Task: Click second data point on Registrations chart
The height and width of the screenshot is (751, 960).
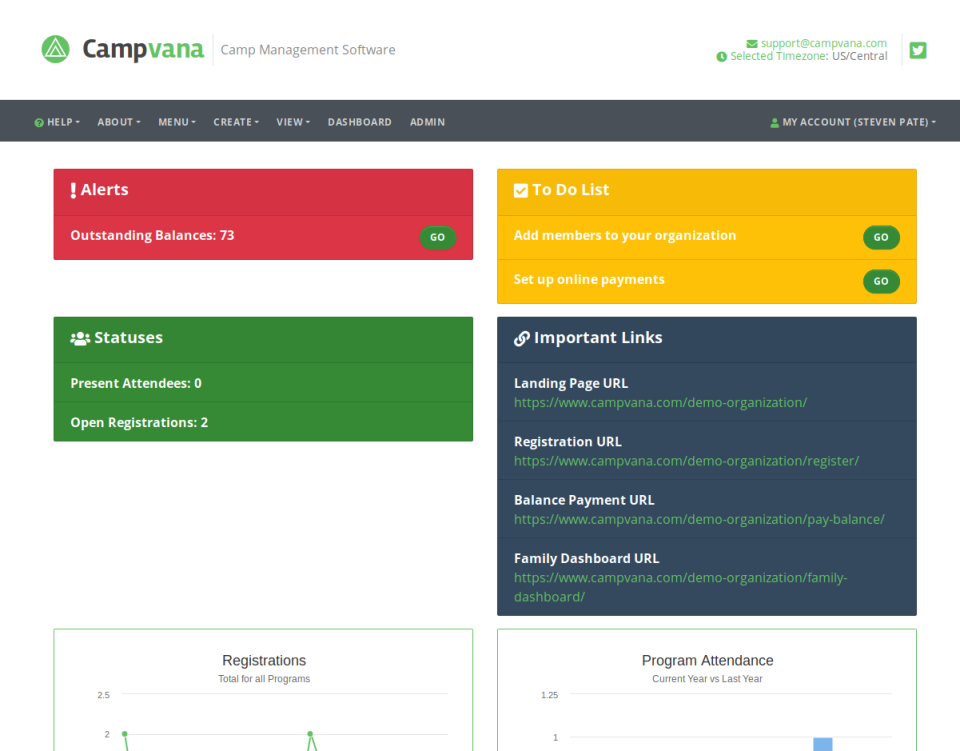Action: coord(310,734)
